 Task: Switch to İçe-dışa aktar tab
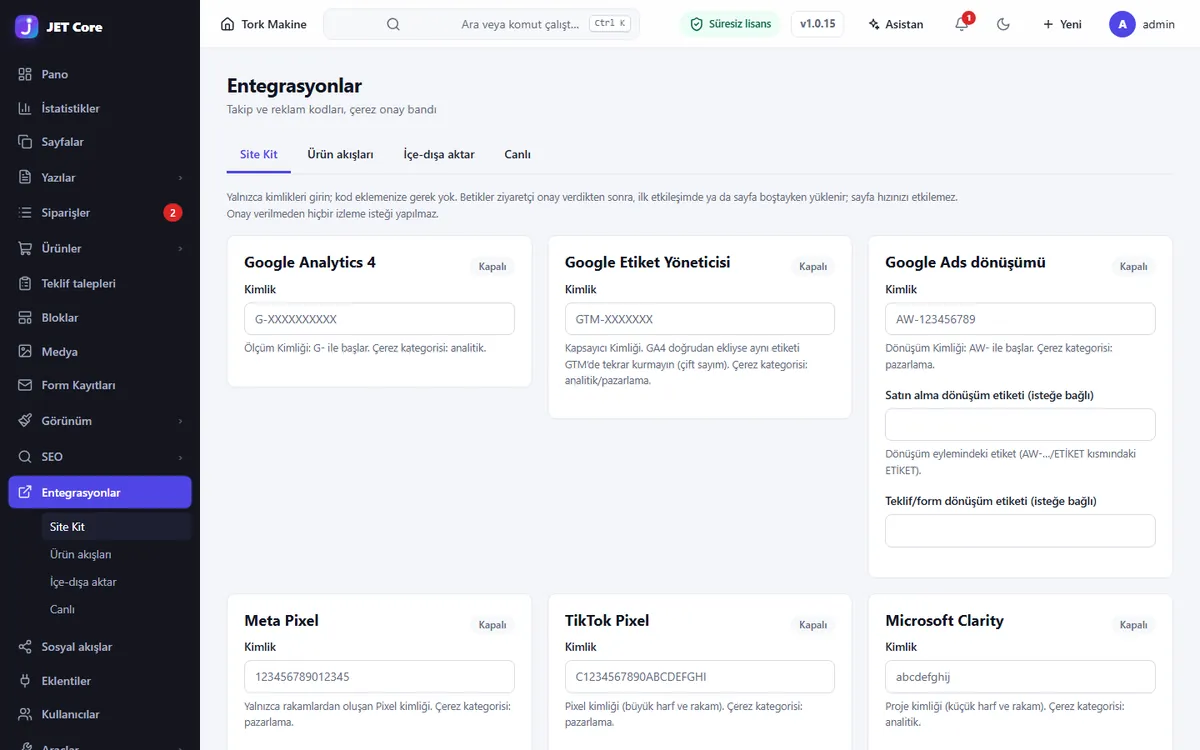438,154
